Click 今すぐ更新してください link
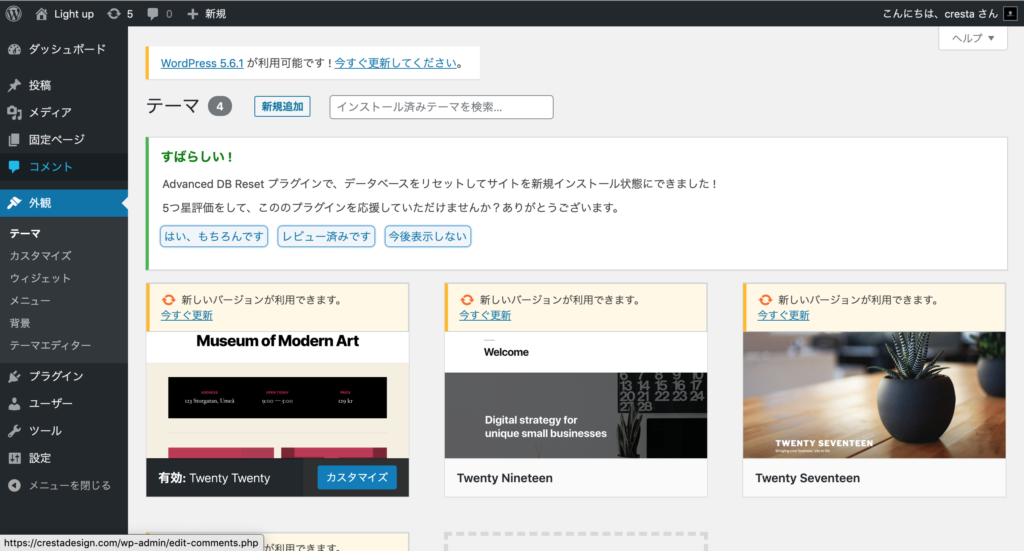This screenshot has height=551, width=1024. point(396,63)
